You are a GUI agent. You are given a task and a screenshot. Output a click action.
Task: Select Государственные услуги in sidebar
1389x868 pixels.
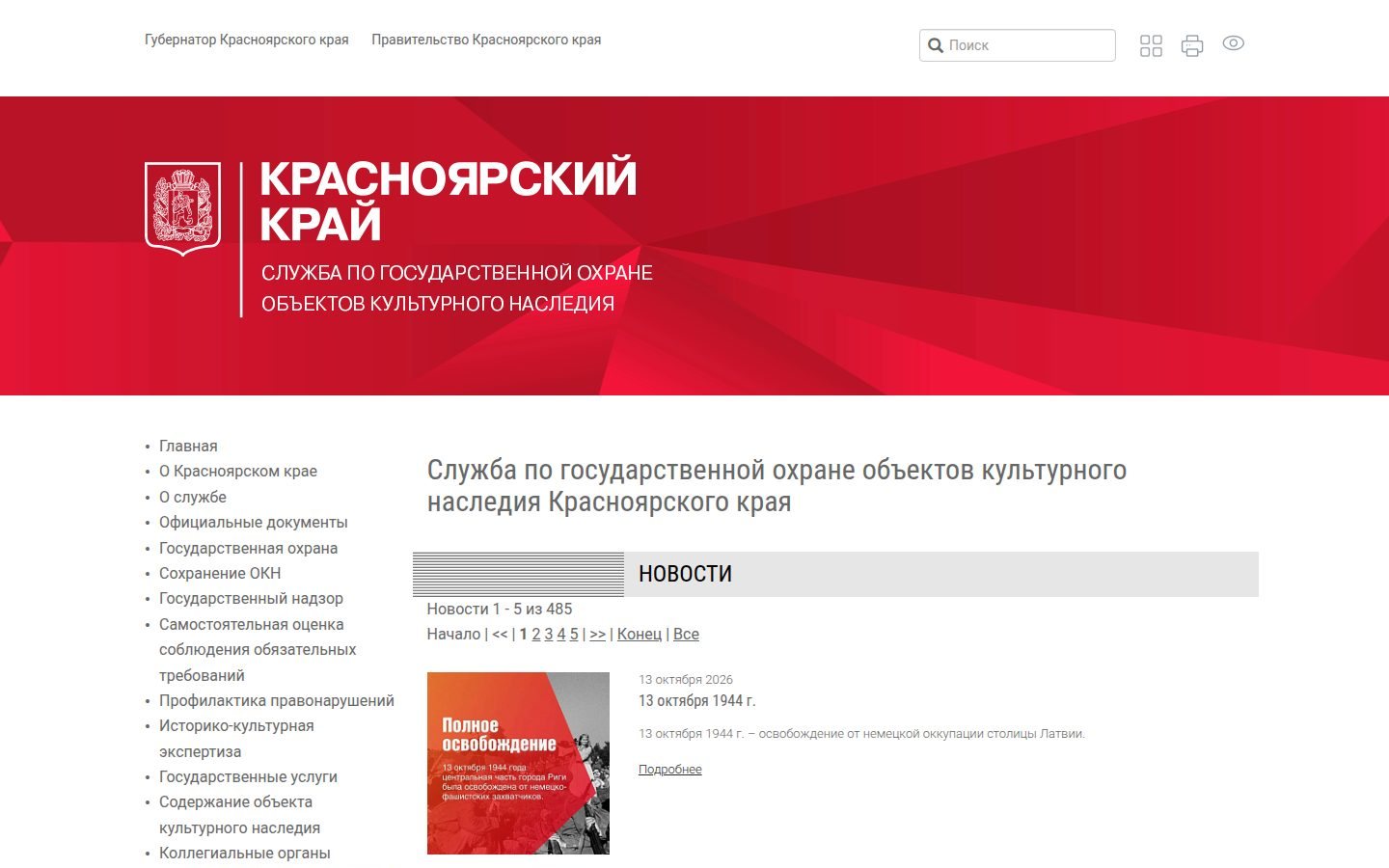coord(248,776)
